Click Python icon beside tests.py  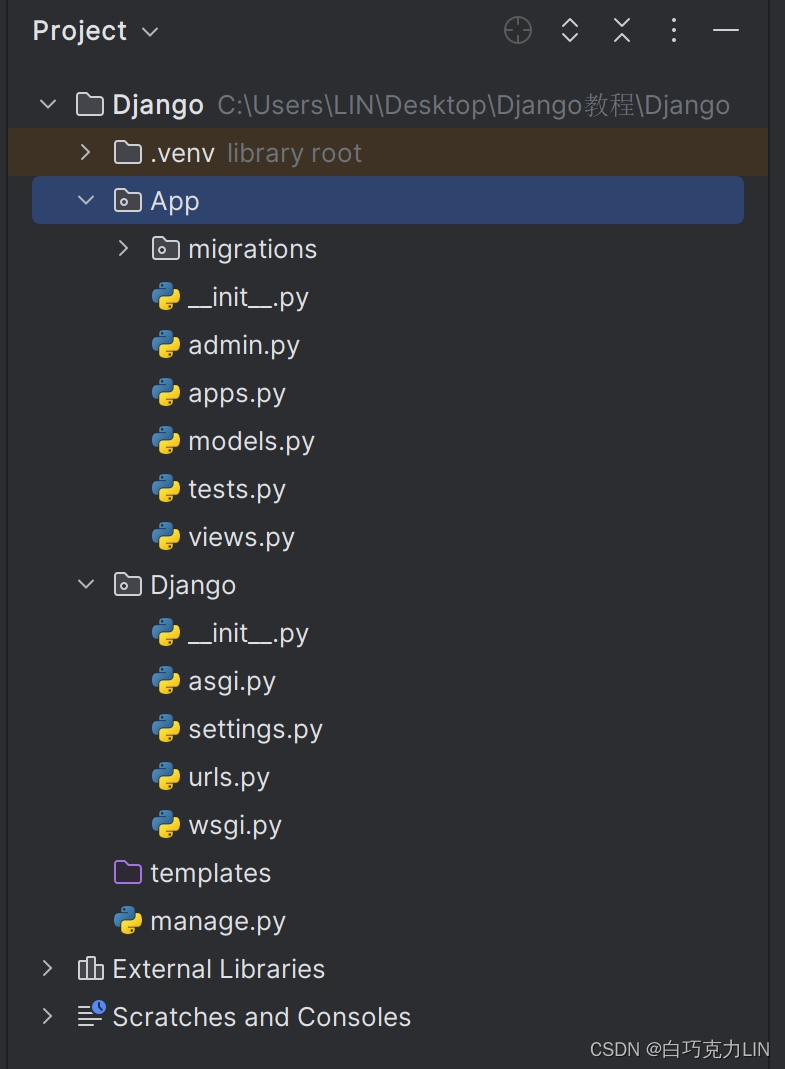tap(166, 489)
